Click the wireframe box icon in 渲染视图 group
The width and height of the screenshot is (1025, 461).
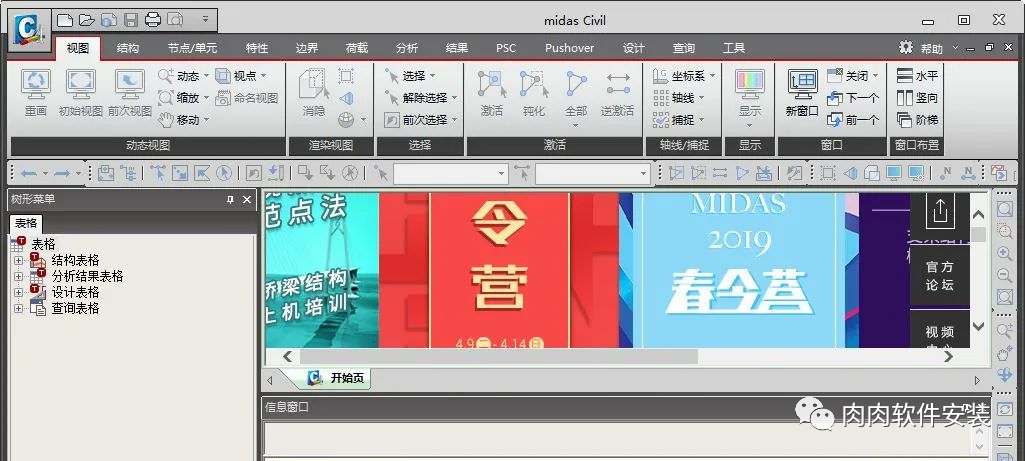coord(346,76)
